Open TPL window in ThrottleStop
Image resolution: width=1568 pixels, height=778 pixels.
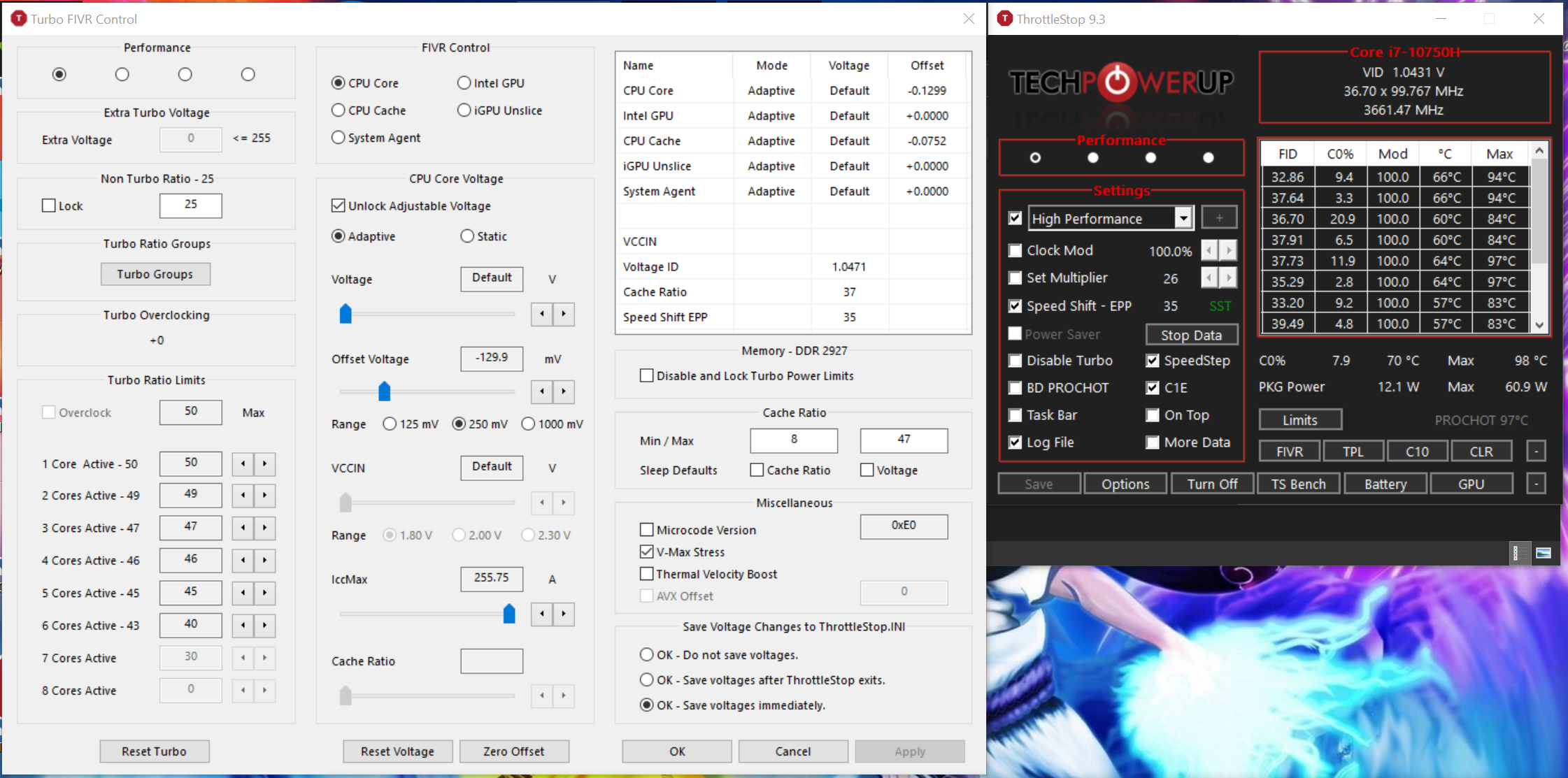tap(1353, 452)
